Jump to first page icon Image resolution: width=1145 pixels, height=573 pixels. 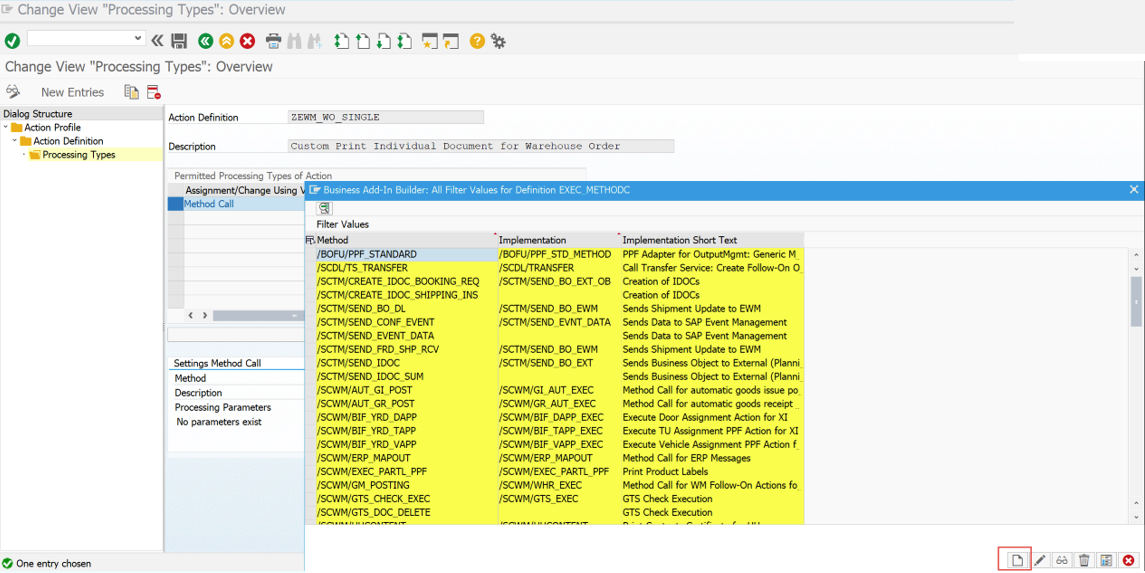[341, 41]
